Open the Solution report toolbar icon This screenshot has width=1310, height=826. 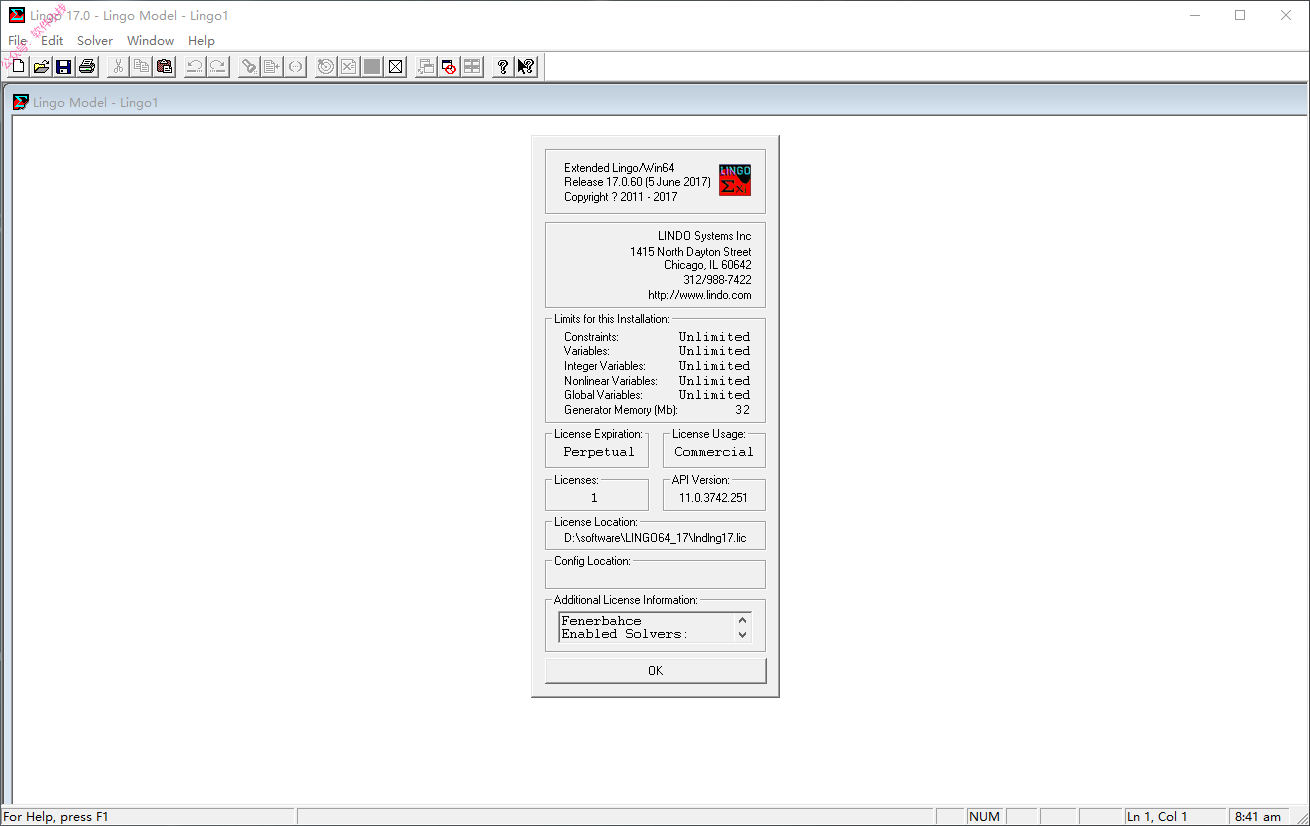pos(348,67)
